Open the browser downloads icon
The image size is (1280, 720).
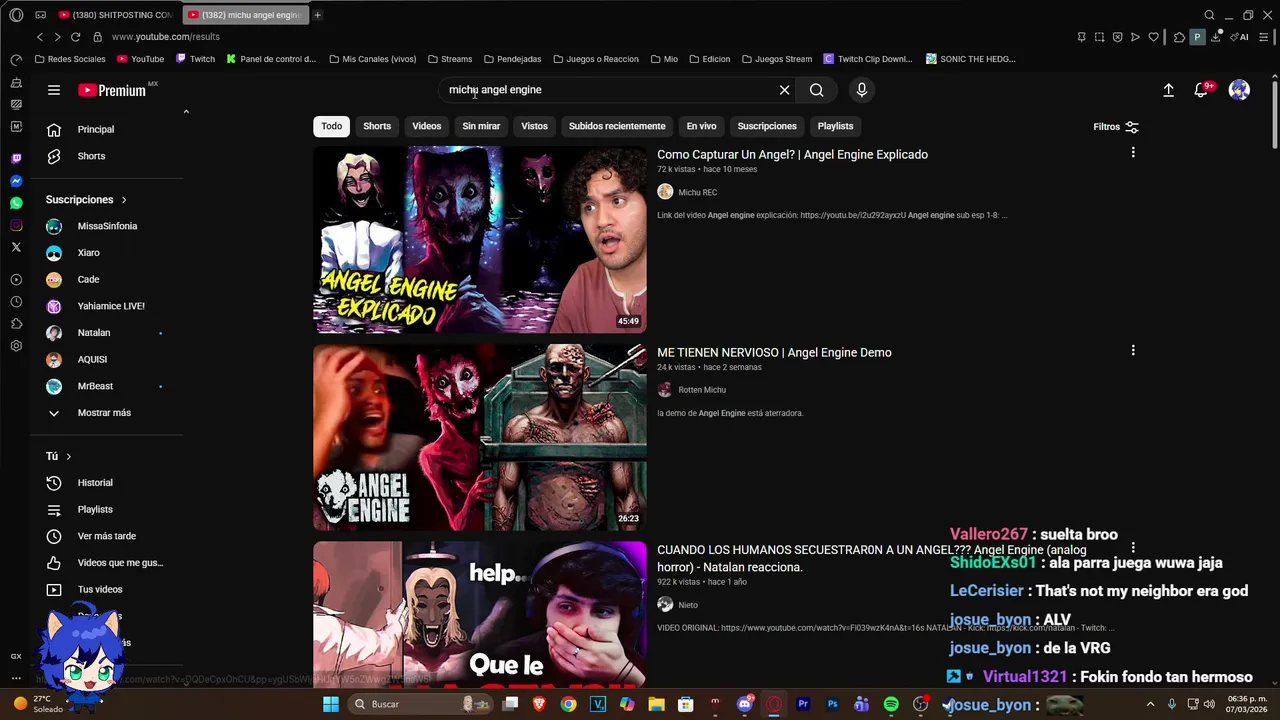(1217, 37)
